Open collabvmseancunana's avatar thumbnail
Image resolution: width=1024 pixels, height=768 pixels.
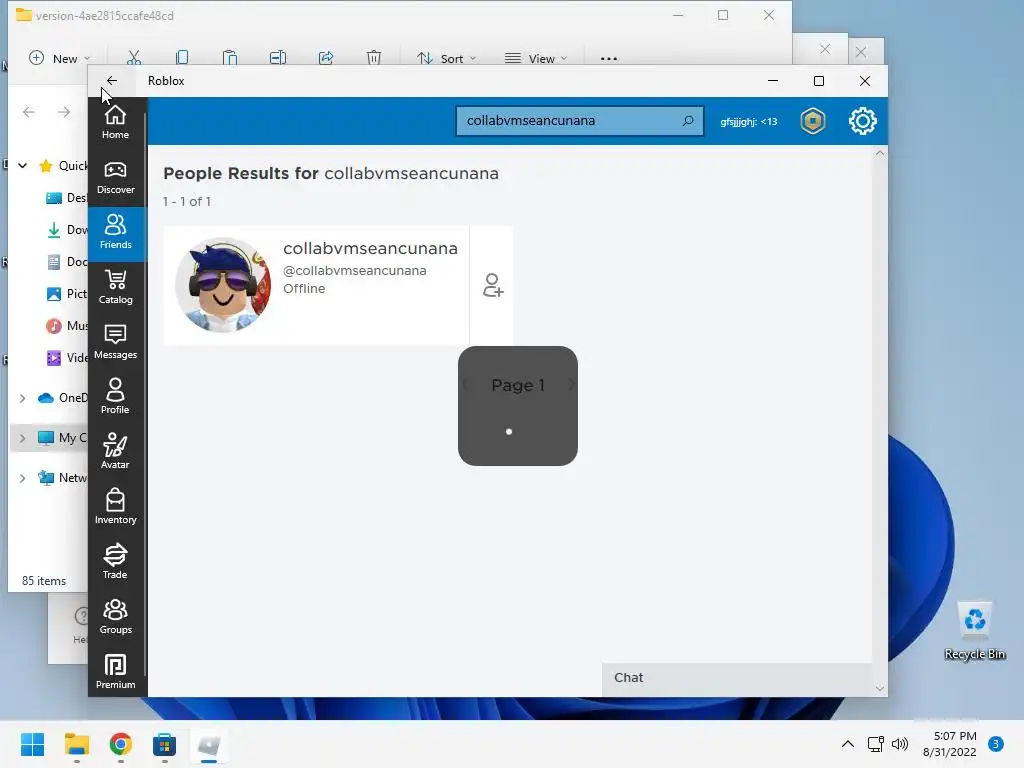[223, 285]
